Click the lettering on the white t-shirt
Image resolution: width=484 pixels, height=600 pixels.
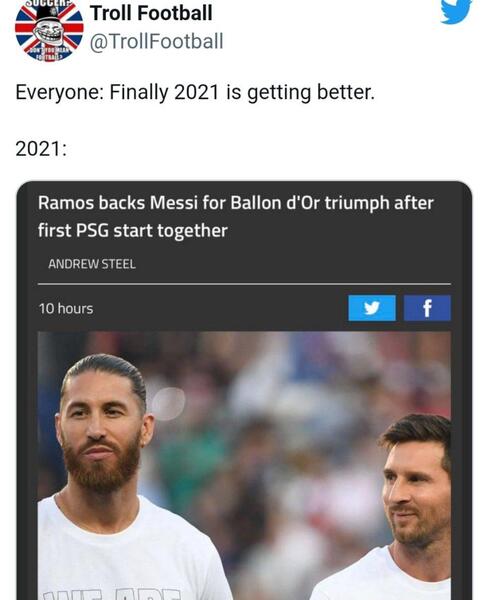pos(111,594)
